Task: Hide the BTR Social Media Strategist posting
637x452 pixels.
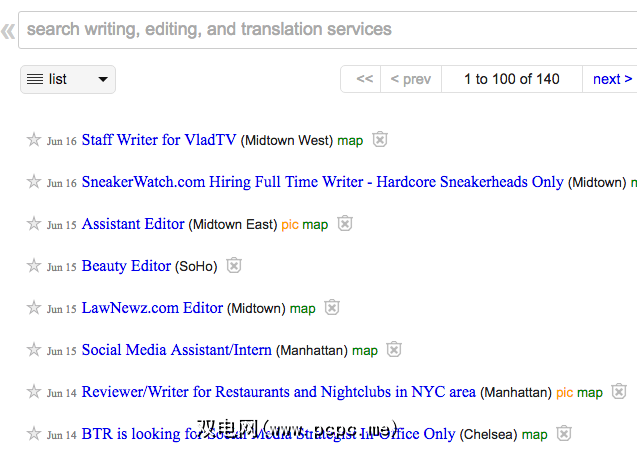Action: [564, 434]
